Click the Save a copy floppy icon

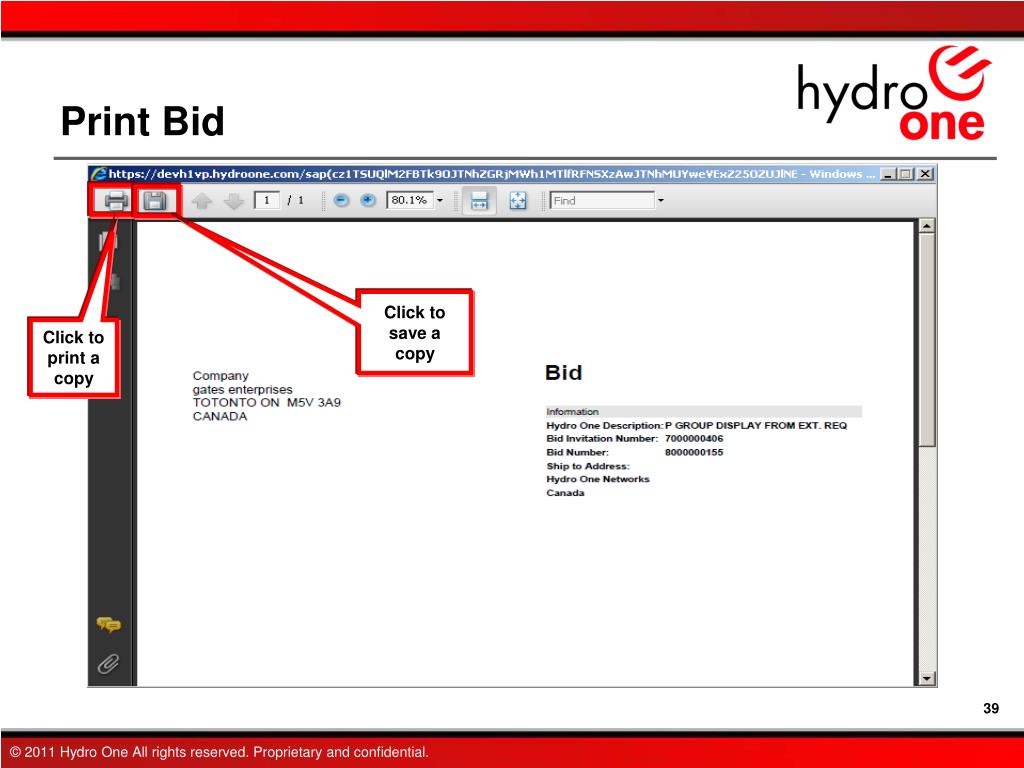155,200
